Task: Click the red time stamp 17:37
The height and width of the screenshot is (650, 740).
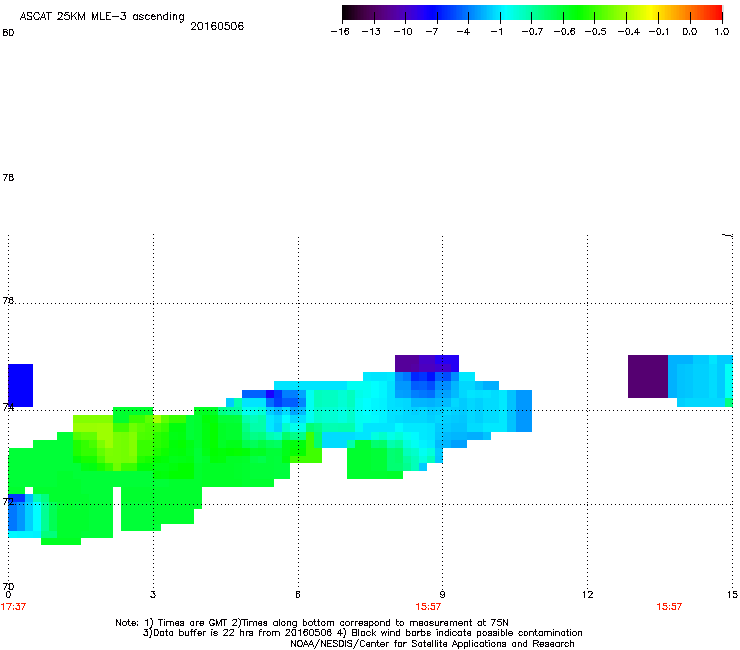Action: click(x=13, y=607)
